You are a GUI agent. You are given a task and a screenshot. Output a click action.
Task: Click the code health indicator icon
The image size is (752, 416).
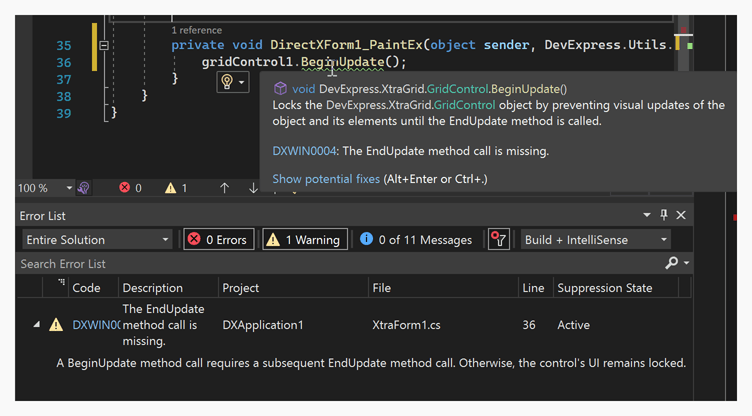(x=84, y=188)
